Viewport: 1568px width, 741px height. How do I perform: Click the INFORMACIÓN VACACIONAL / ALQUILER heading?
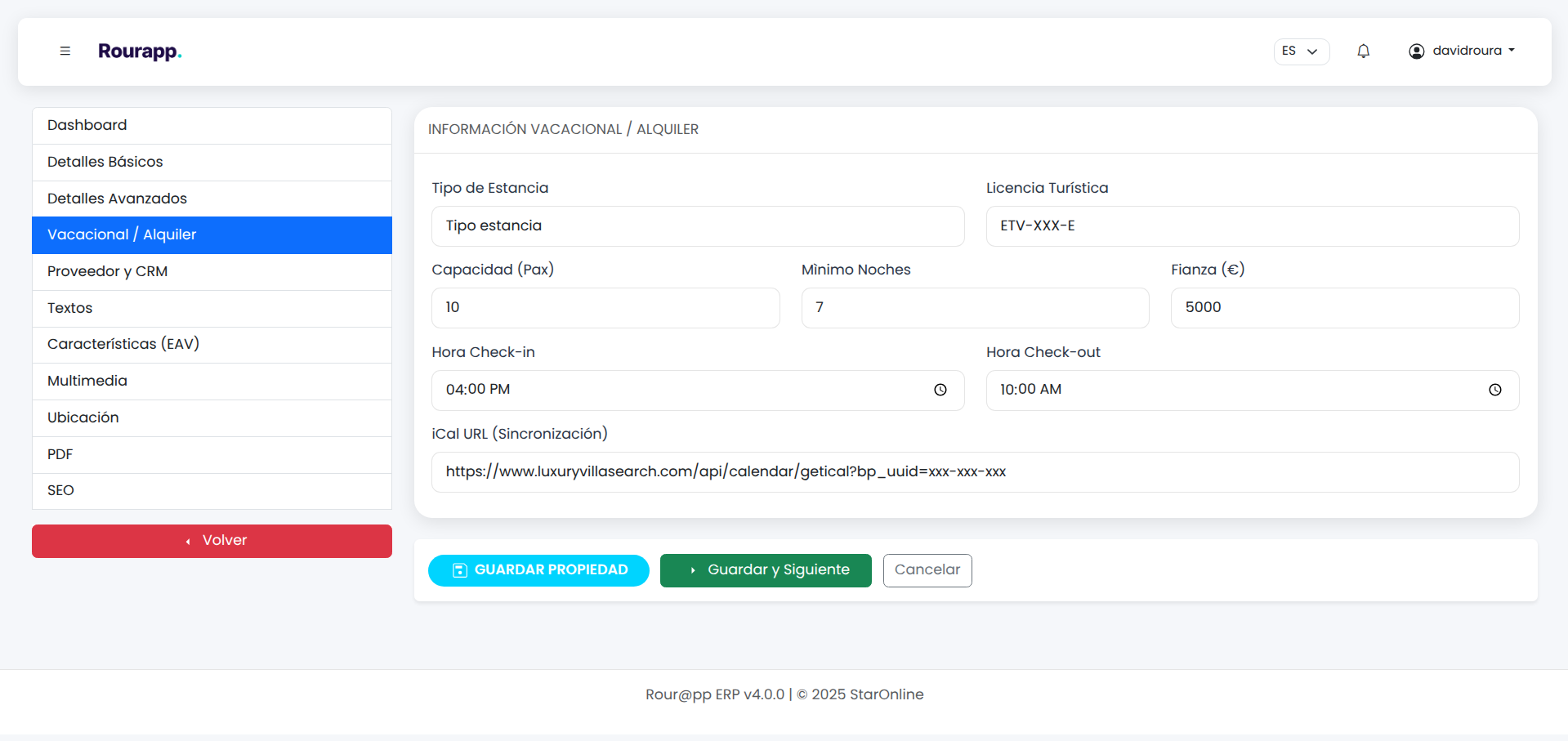pyautogui.click(x=563, y=129)
